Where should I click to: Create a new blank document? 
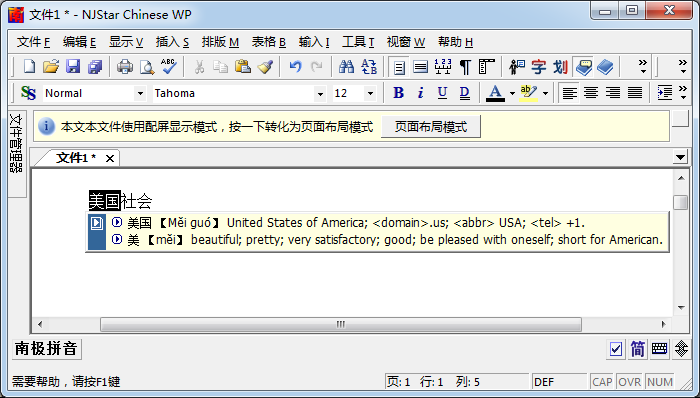pos(29,67)
